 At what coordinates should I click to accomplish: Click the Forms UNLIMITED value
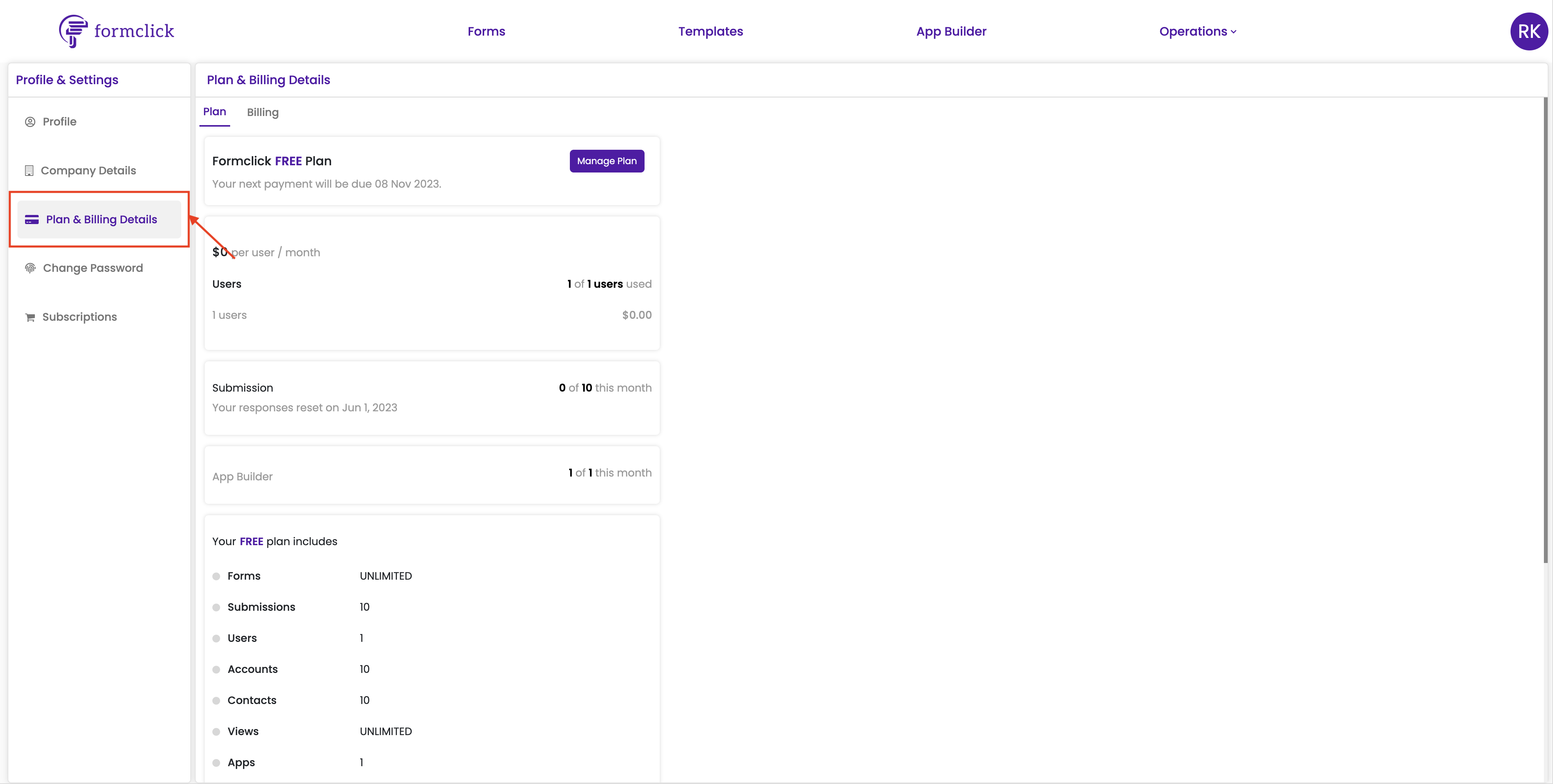386,576
